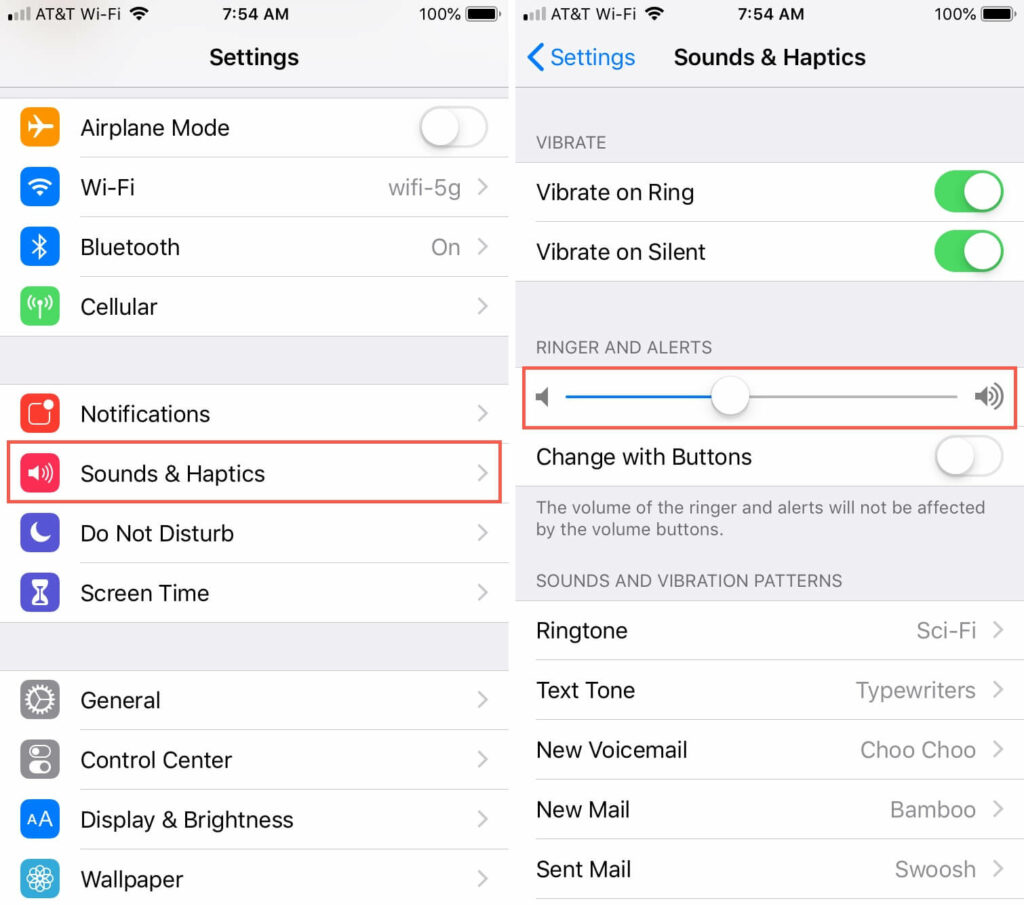Turn off Vibrate on Ring
The image size is (1024, 905).
[x=968, y=192]
